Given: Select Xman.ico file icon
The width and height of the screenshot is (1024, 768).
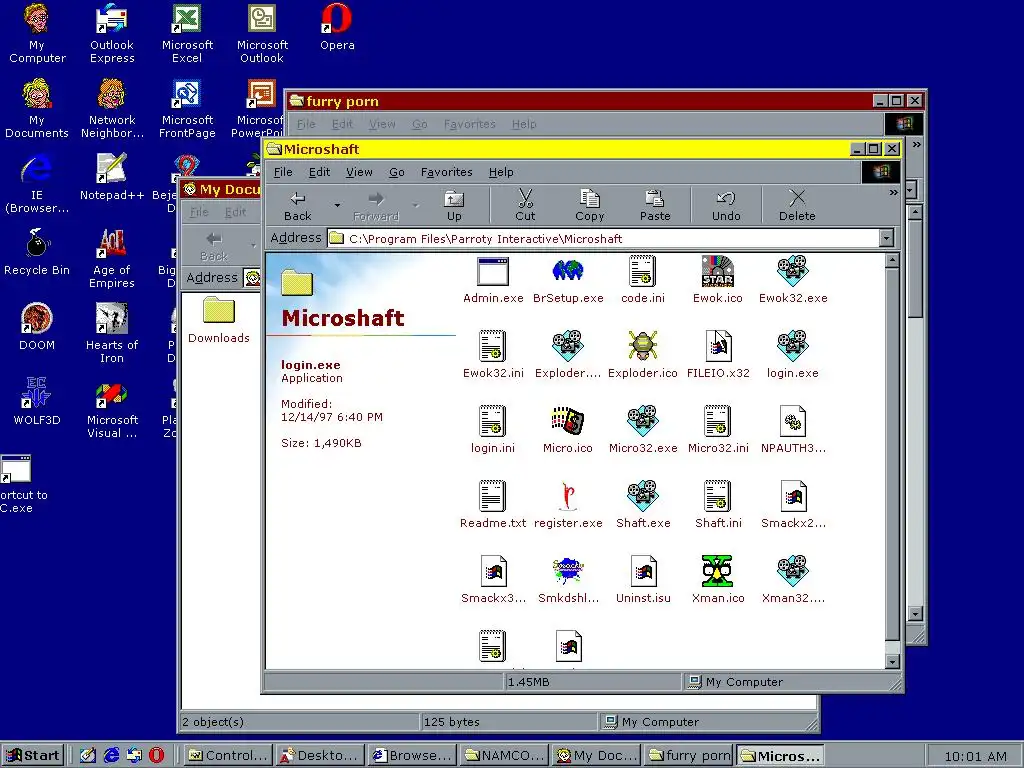Looking at the screenshot, I should click(718, 571).
